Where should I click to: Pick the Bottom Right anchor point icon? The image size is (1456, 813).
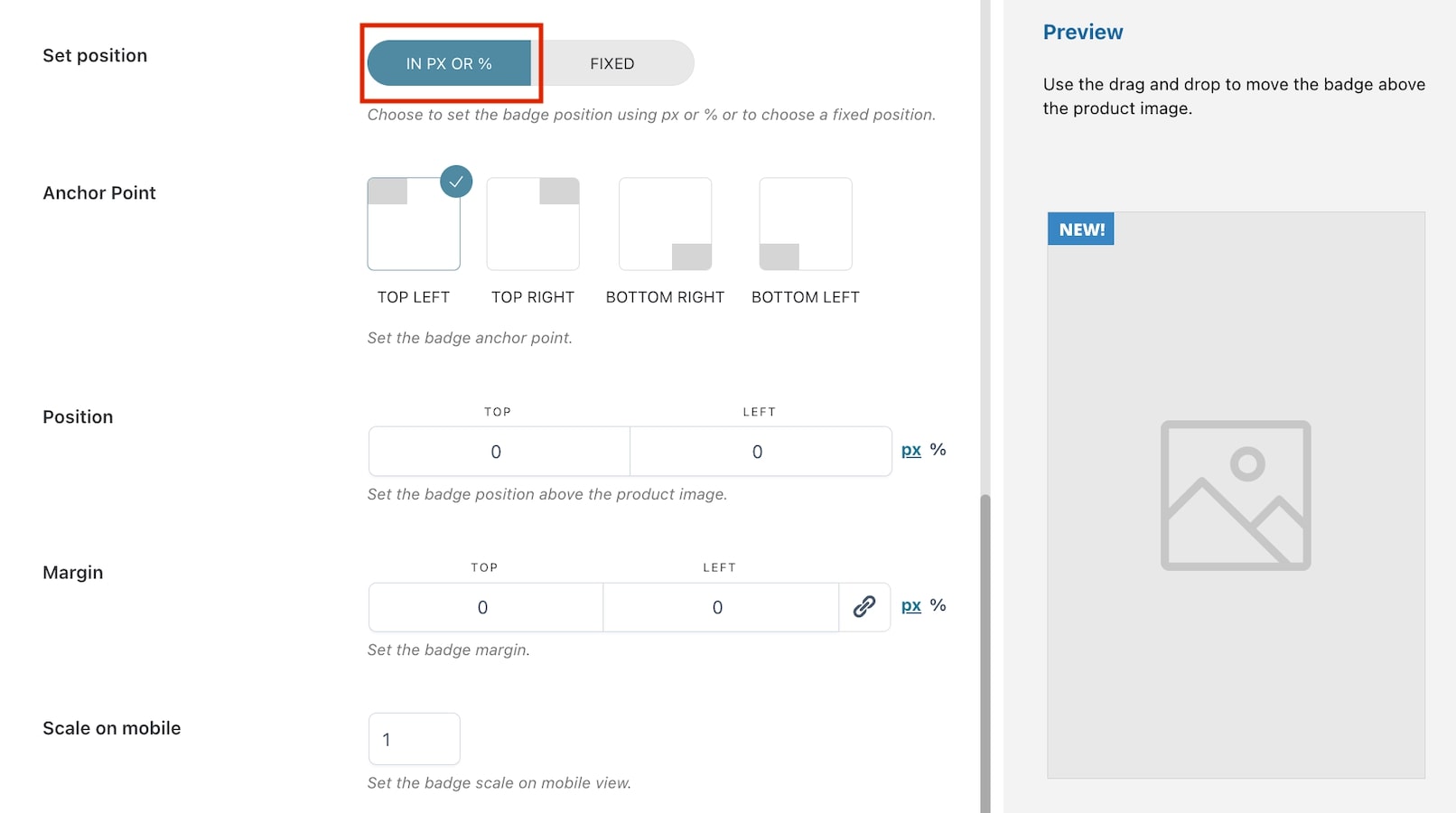pyautogui.click(x=665, y=224)
